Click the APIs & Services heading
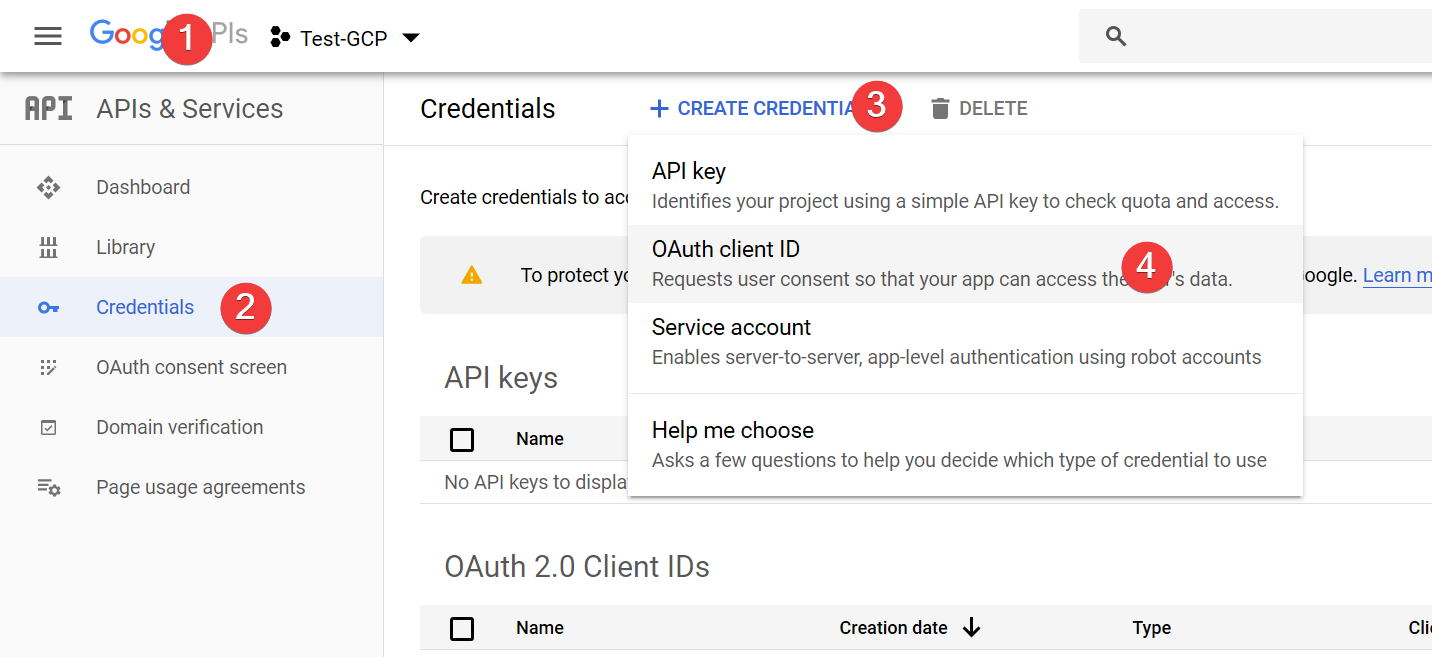 (x=190, y=108)
